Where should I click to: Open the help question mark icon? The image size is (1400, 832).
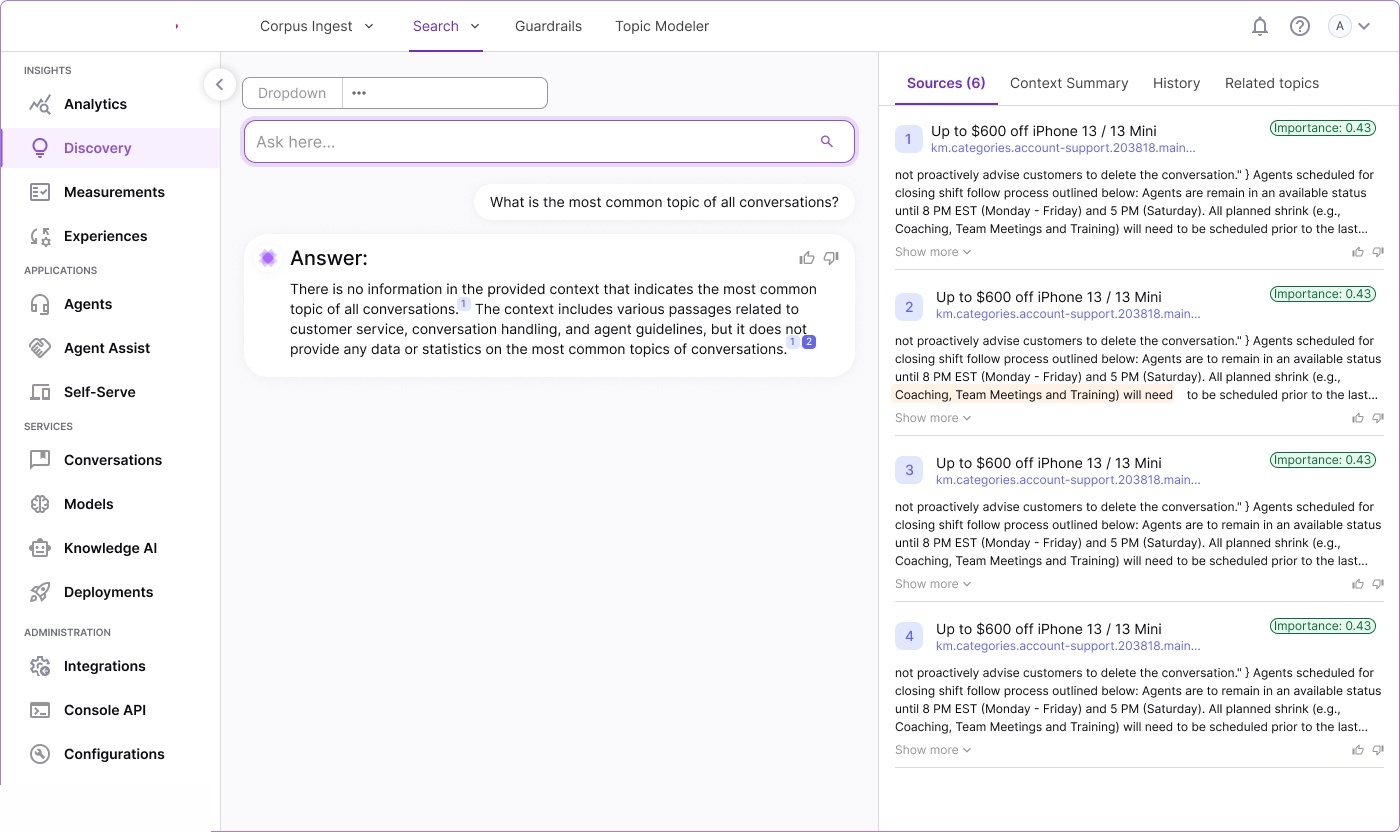[1299, 27]
